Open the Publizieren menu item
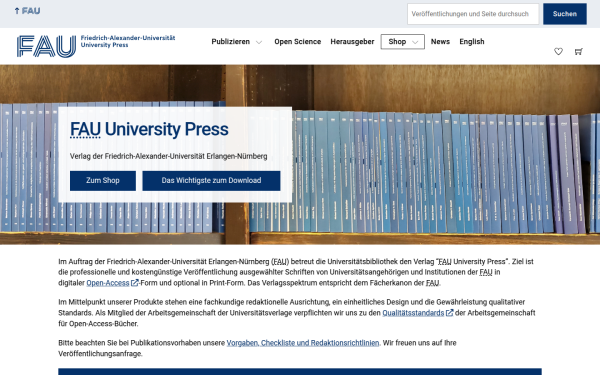 coord(230,41)
